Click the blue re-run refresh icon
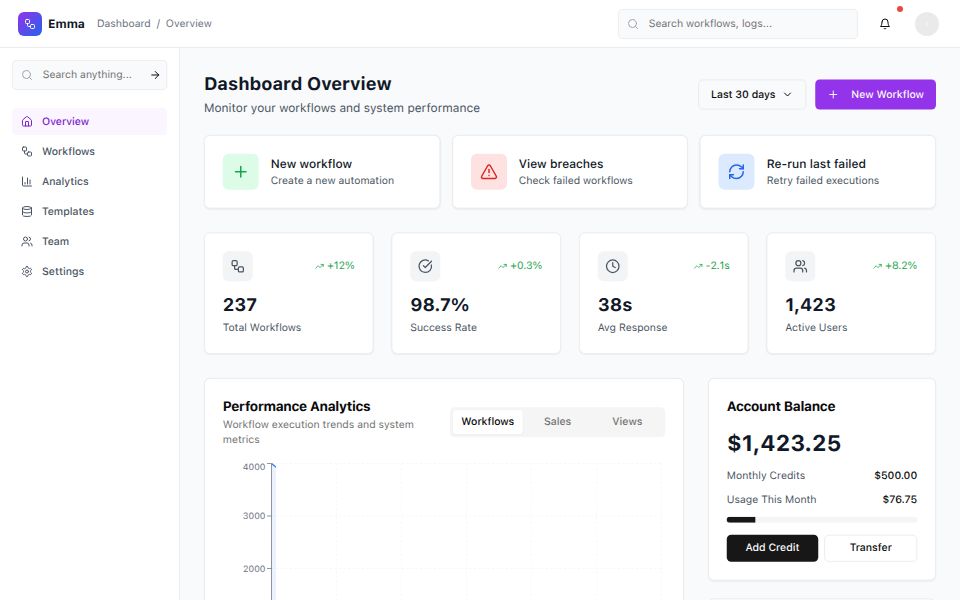This screenshot has height=600, width=960. [x=736, y=171]
